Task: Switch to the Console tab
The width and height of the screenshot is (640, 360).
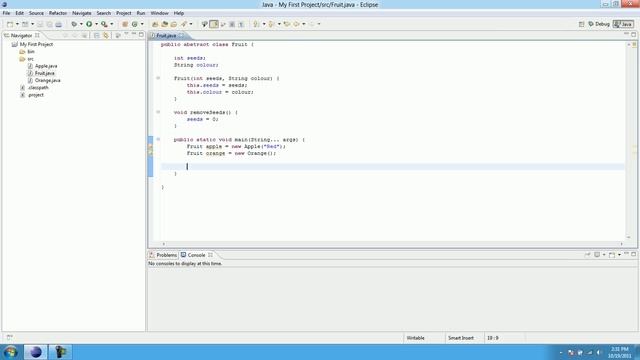Action: 196,255
